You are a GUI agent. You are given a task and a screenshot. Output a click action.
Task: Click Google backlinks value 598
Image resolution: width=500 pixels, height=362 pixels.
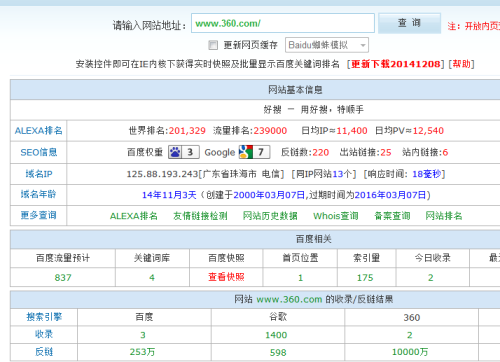(x=278, y=352)
